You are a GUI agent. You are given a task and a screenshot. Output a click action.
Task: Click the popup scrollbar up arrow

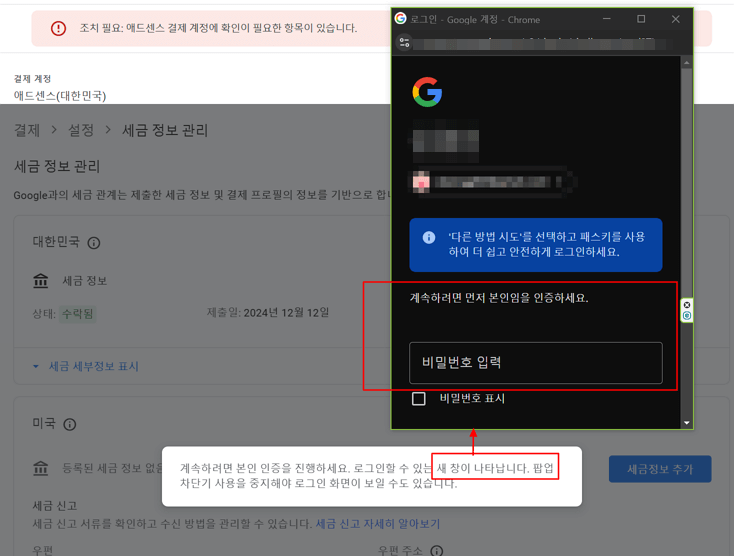(687, 62)
